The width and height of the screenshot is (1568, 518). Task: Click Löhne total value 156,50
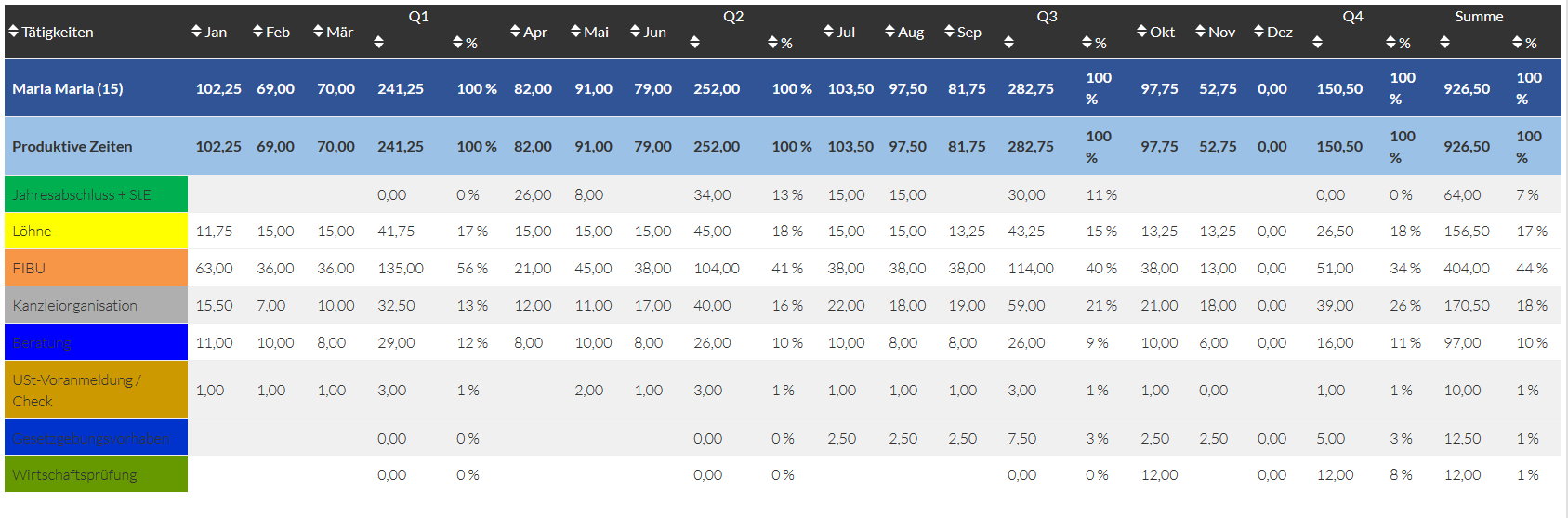(x=1467, y=231)
